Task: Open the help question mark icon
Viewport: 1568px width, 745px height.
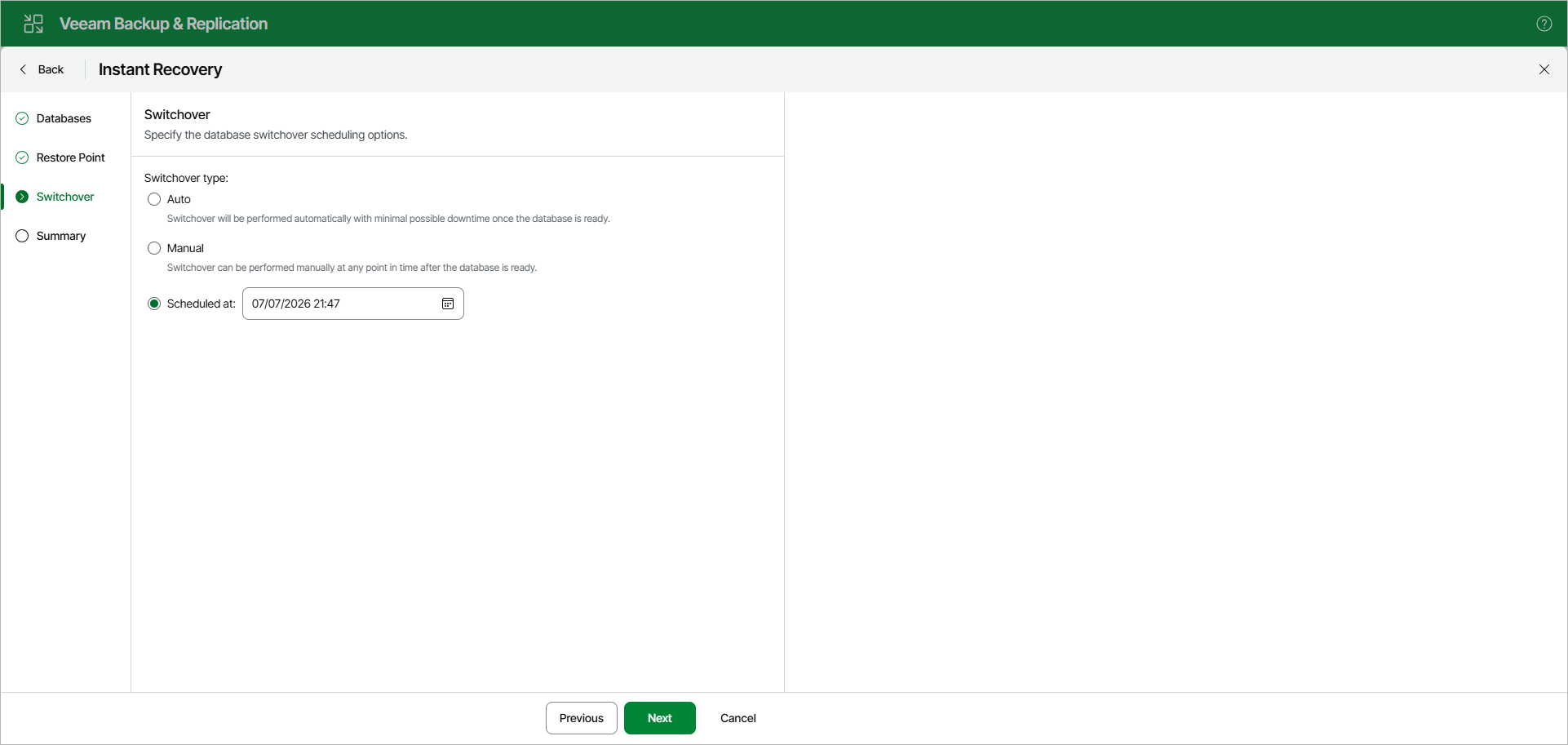Action: coord(1544,24)
